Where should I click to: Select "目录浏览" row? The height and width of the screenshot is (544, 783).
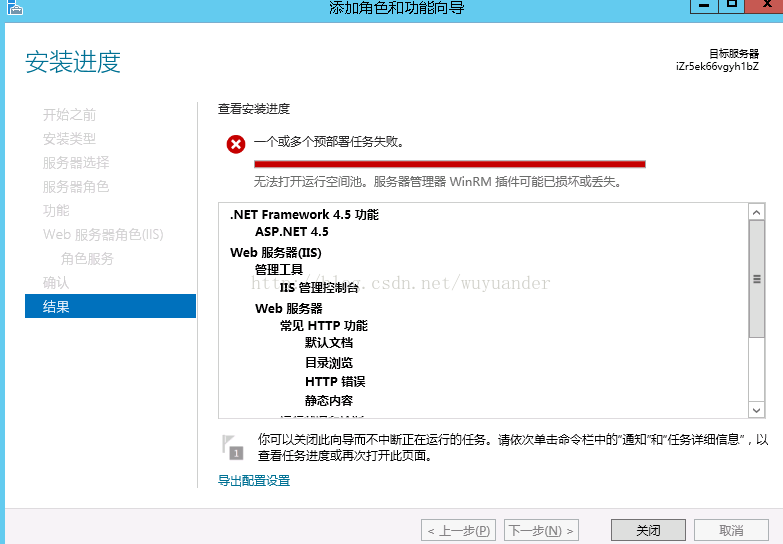(x=329, y=363)
